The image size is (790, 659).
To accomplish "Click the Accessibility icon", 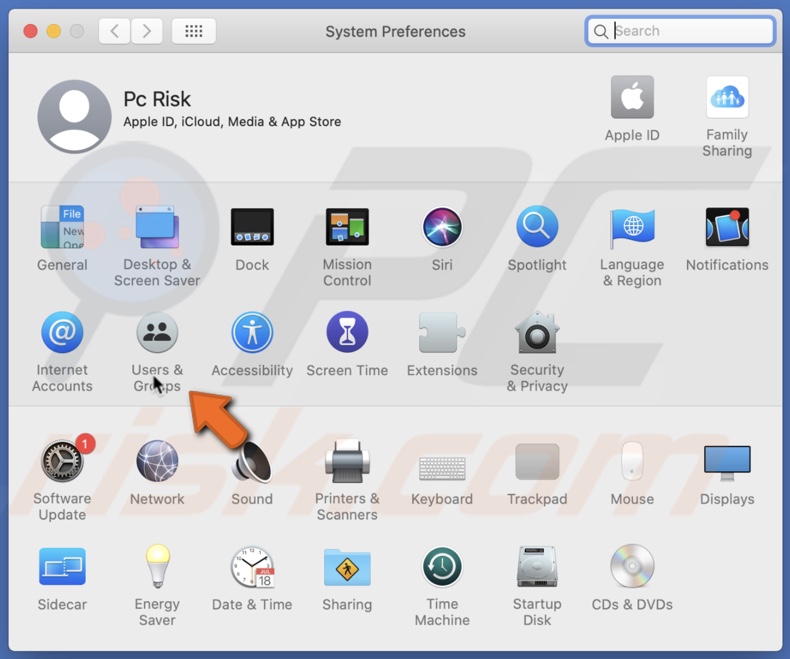I will coord(252,334).
